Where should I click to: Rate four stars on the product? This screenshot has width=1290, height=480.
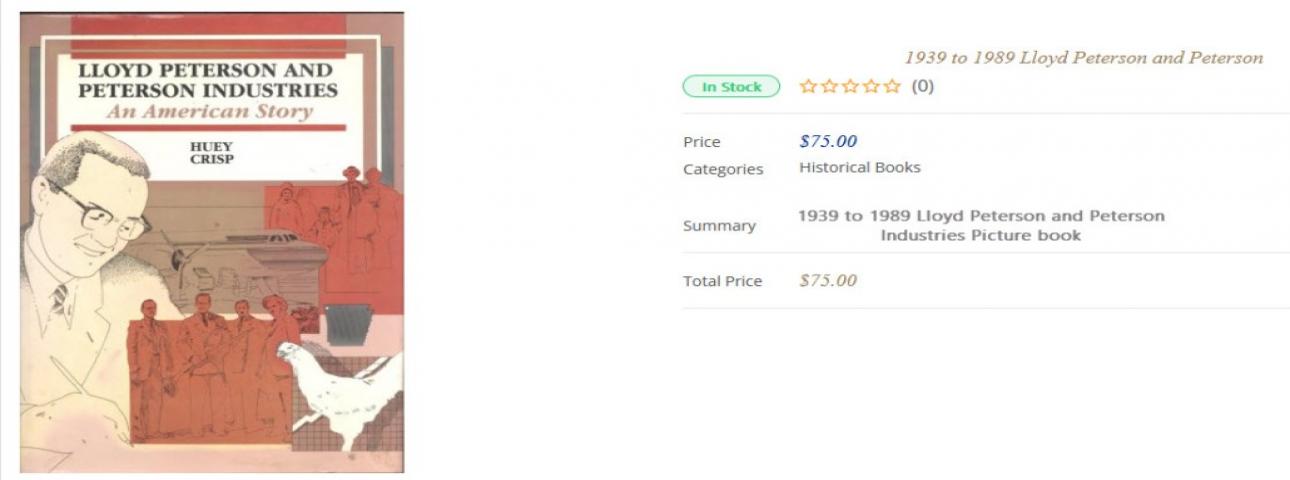coord(871,87)
